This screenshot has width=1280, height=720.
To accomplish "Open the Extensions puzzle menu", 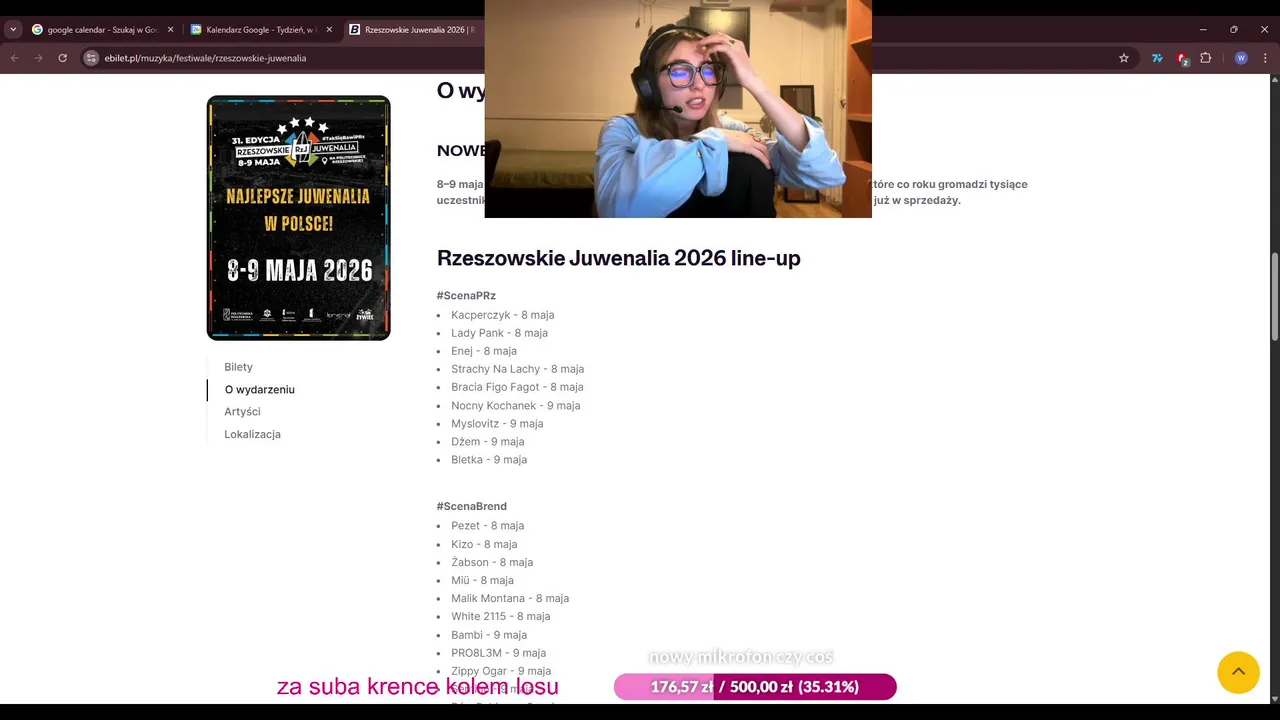I will tap(1206, 58).
